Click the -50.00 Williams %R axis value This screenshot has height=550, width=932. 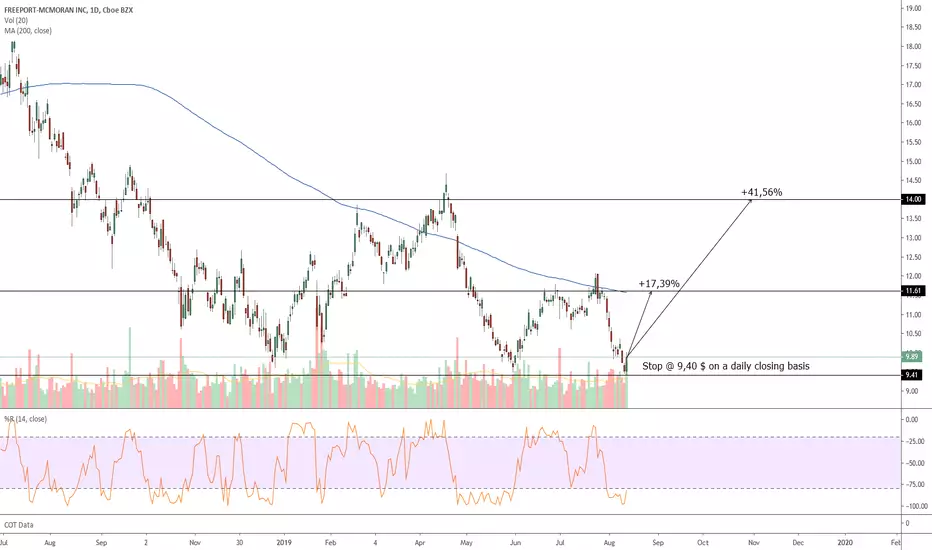click(916, 463)
